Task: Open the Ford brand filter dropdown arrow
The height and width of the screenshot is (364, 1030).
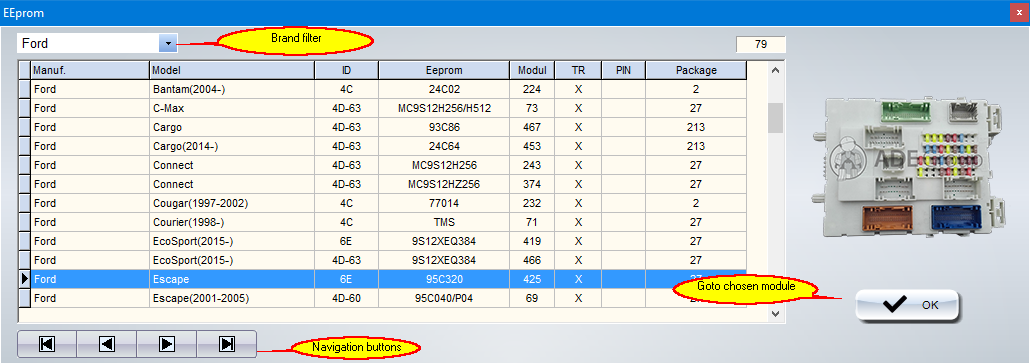Action: tap(168, 43)
